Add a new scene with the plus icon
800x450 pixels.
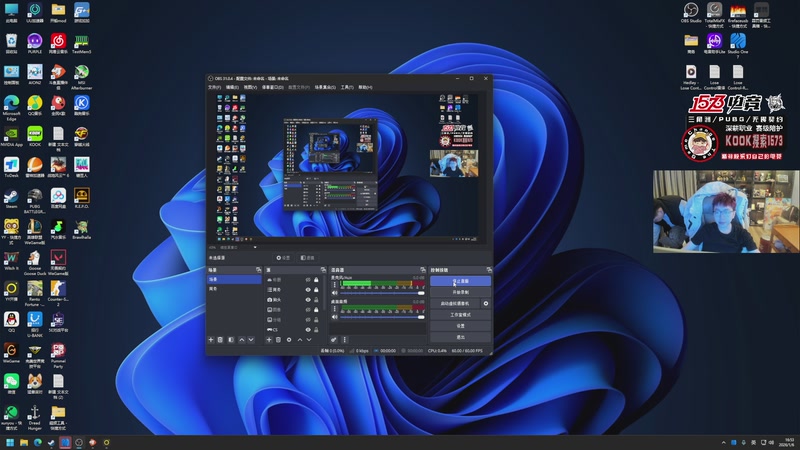click(211, 340)
